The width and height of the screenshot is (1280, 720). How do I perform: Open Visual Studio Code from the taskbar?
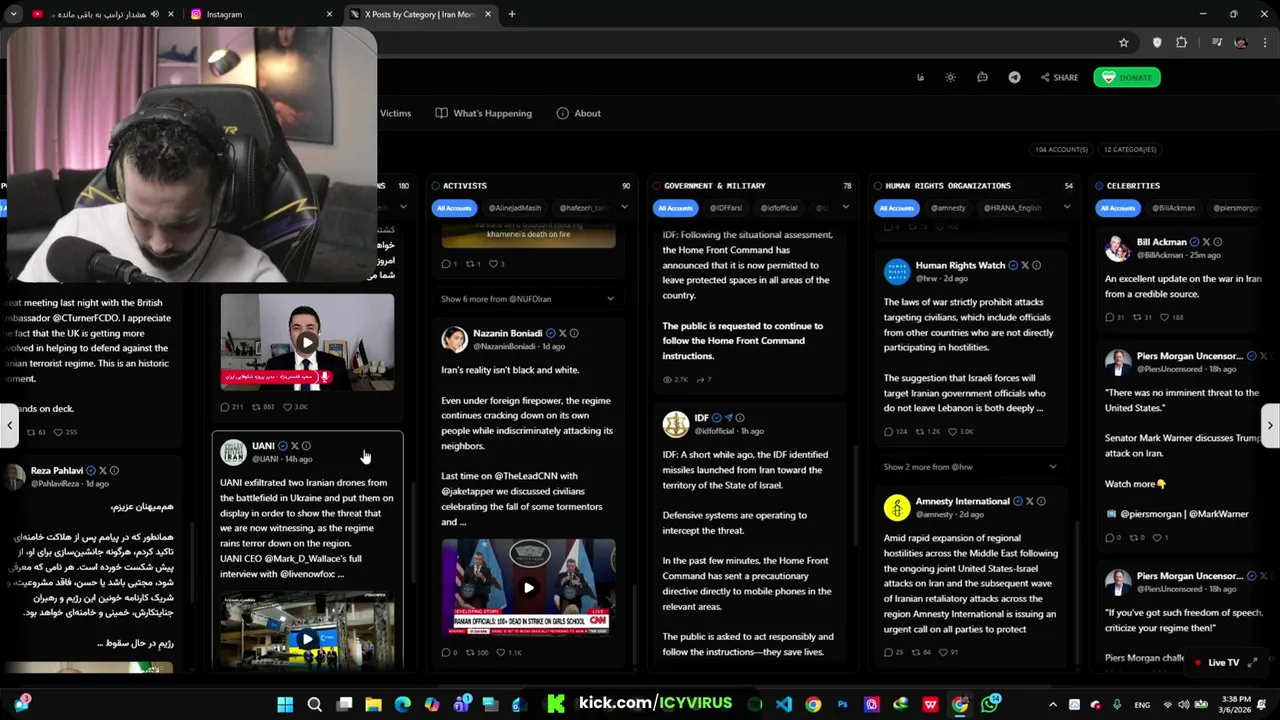point(783,704)
